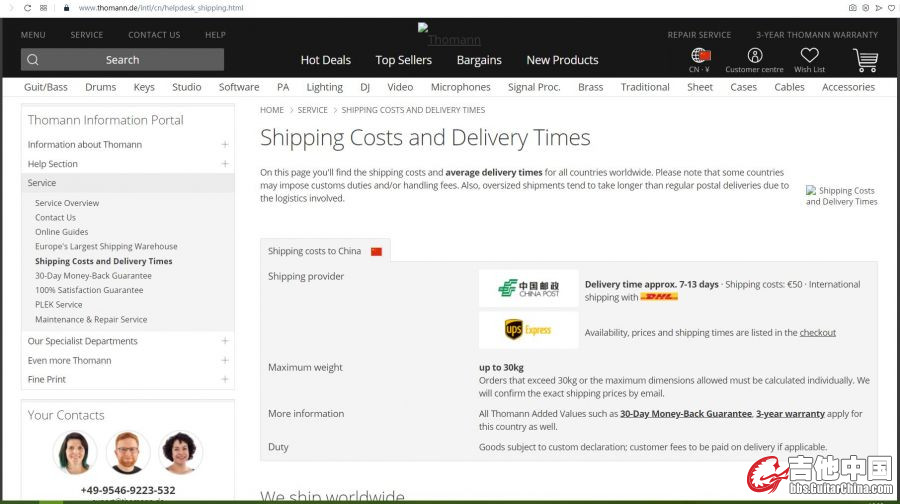
Task: Click the browser address bar URL
Action: click(161, 8)
